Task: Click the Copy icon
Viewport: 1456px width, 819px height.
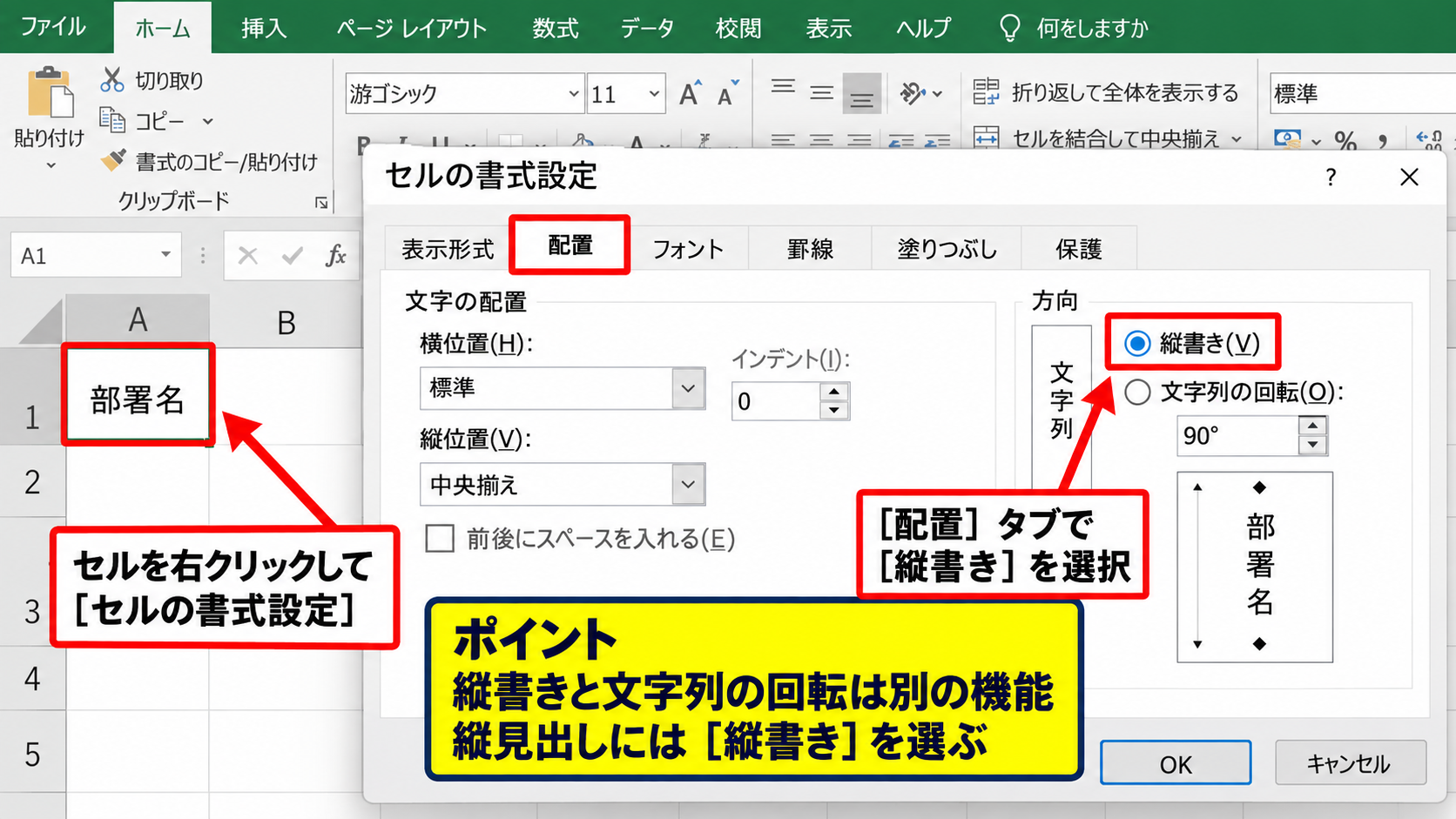Action: click(112, 119)
